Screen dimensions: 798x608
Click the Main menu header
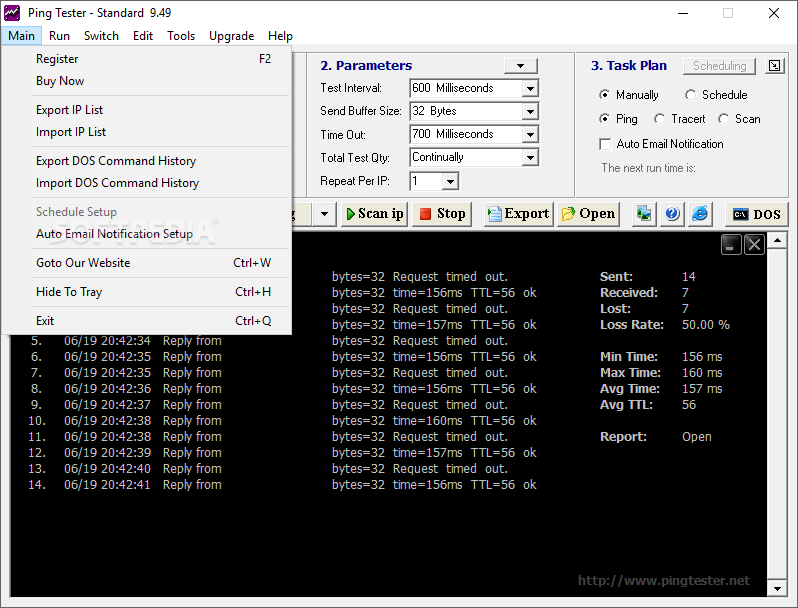[x=21, y=36]
